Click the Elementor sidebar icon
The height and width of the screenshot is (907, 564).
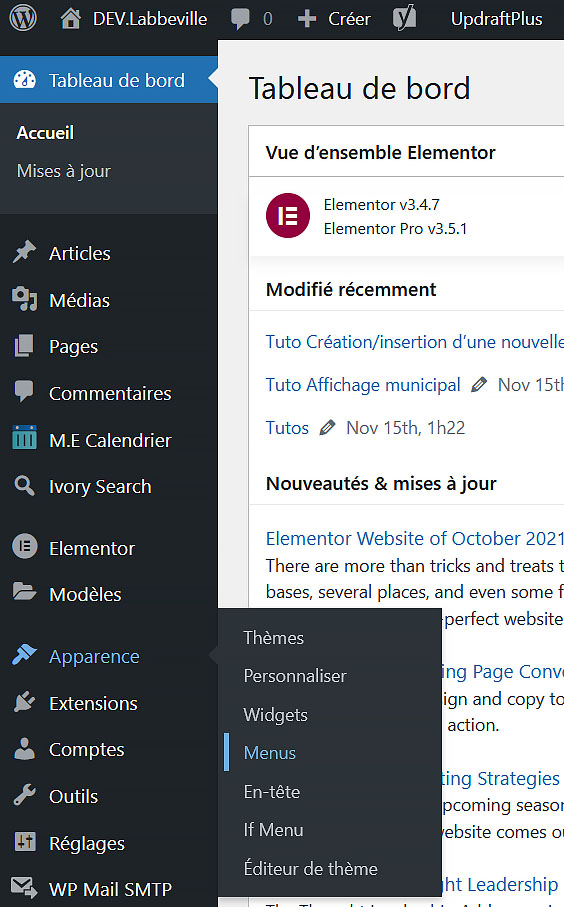tap(25, 547)
